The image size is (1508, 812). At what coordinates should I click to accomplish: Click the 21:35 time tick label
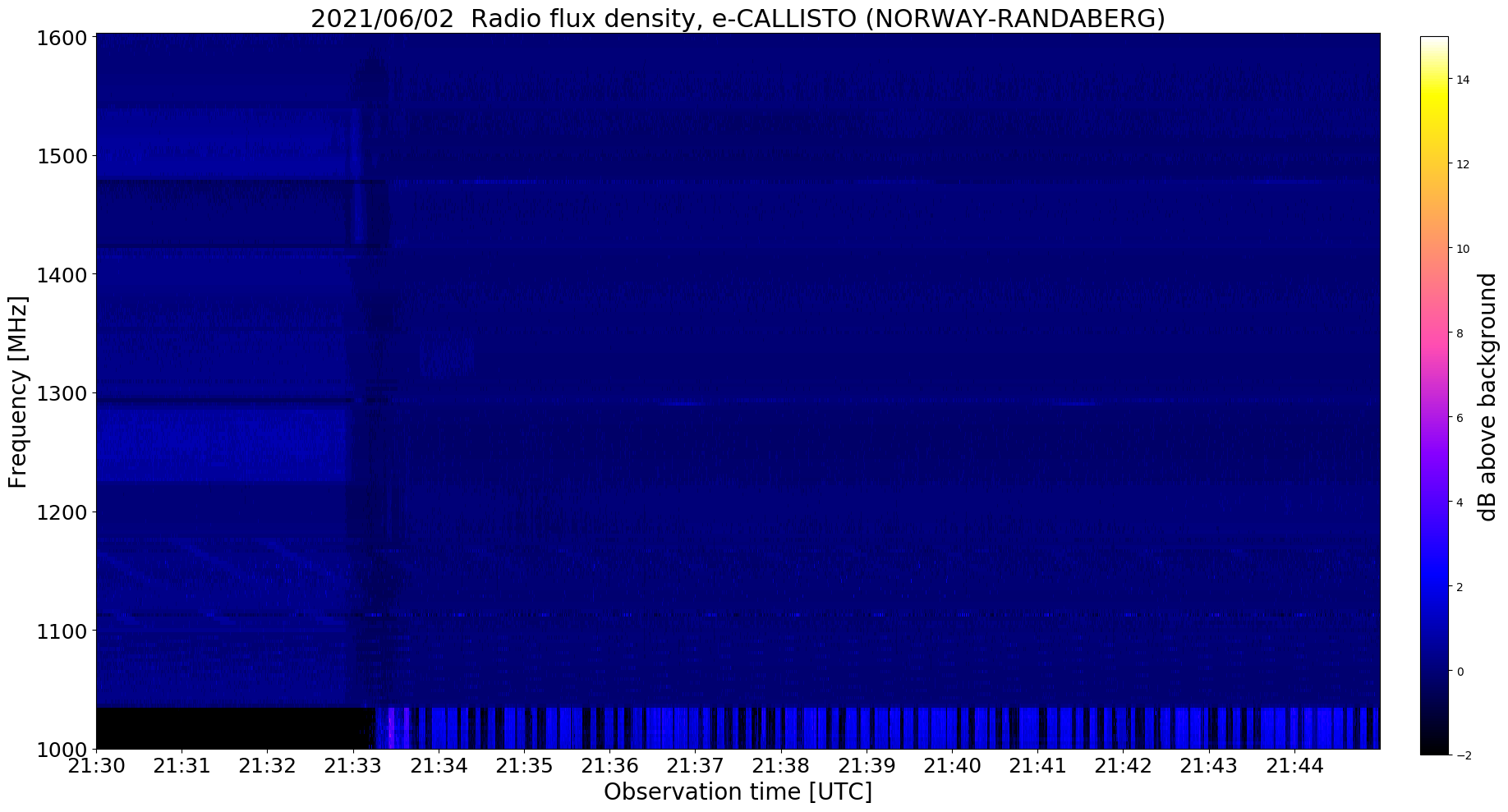[525, 767]
